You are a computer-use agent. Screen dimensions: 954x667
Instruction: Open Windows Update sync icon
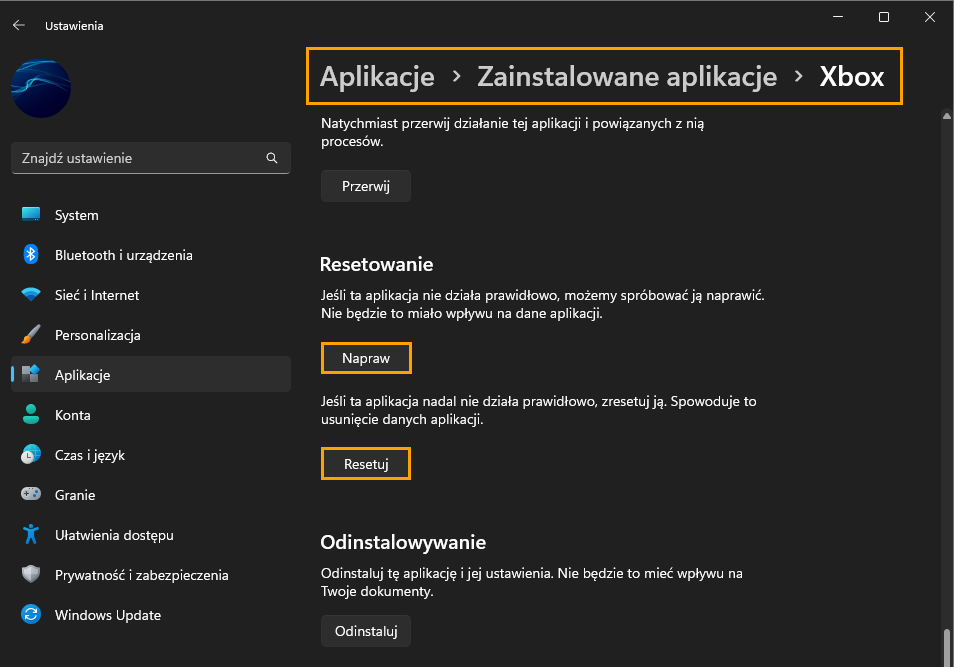[31, 615]
